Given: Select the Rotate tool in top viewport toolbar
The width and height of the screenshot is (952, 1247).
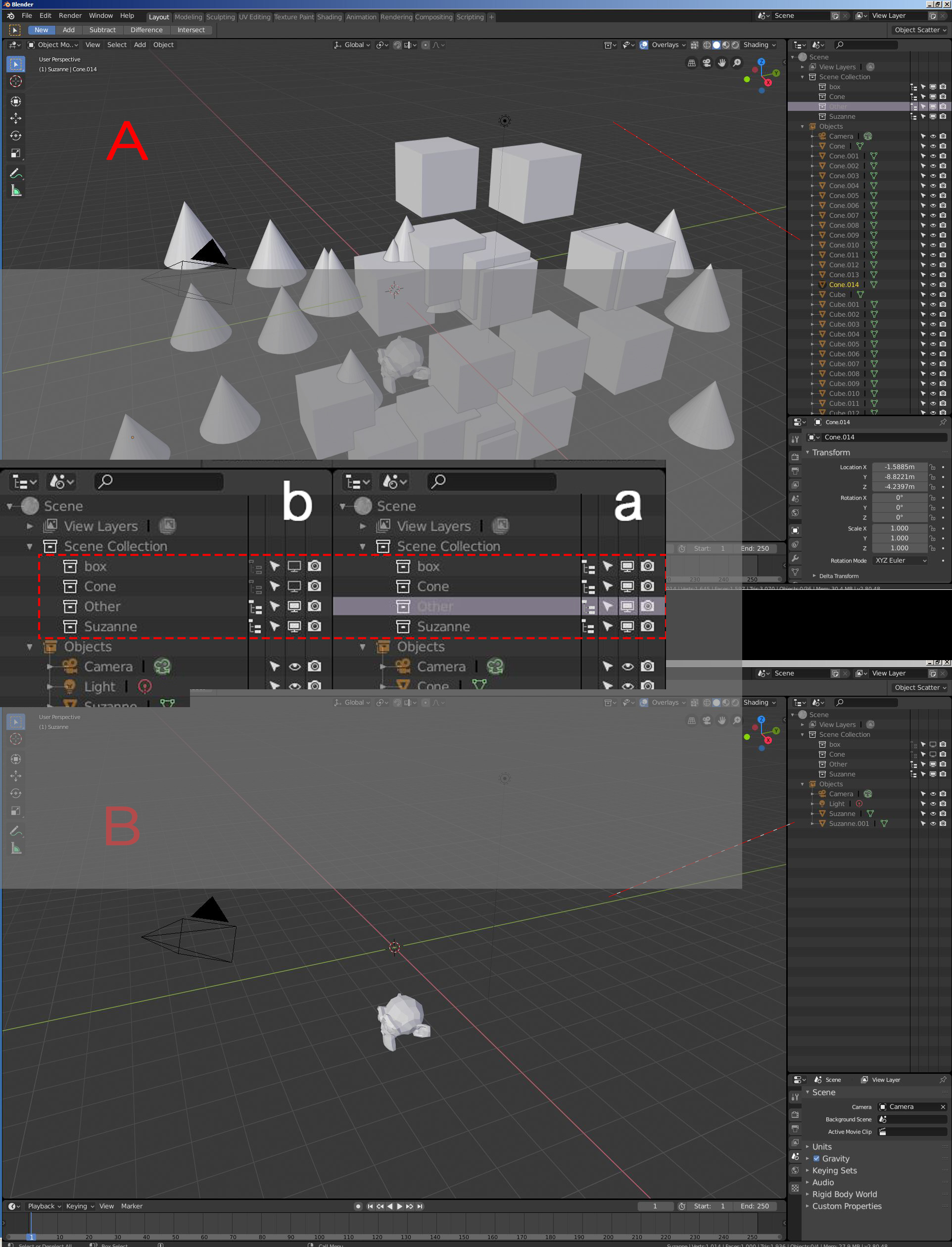Looking at the screenshot, I should click(x=16, y=136).
